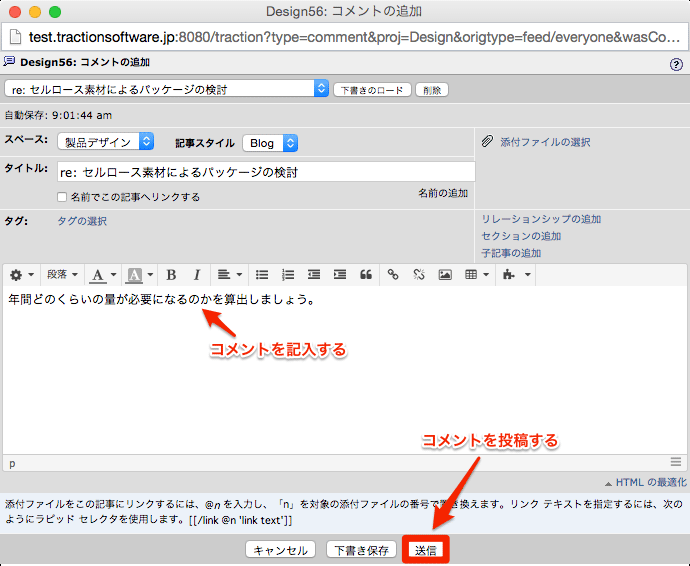This screenshot has width=690, height=566.
Task: Click the セクションの追加 link
Action: coord(521,236)
